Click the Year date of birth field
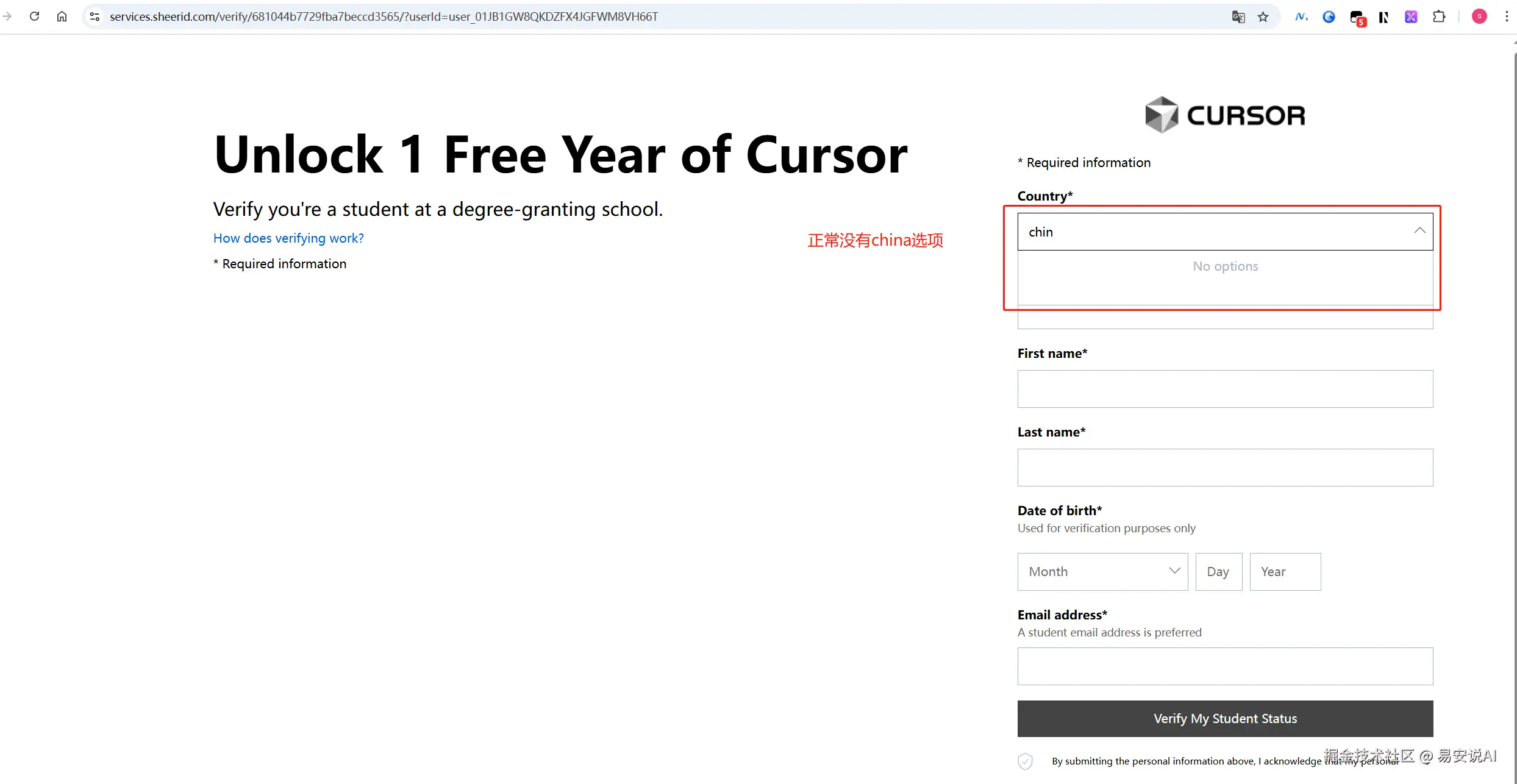1517x784 pixels. 1285,571
